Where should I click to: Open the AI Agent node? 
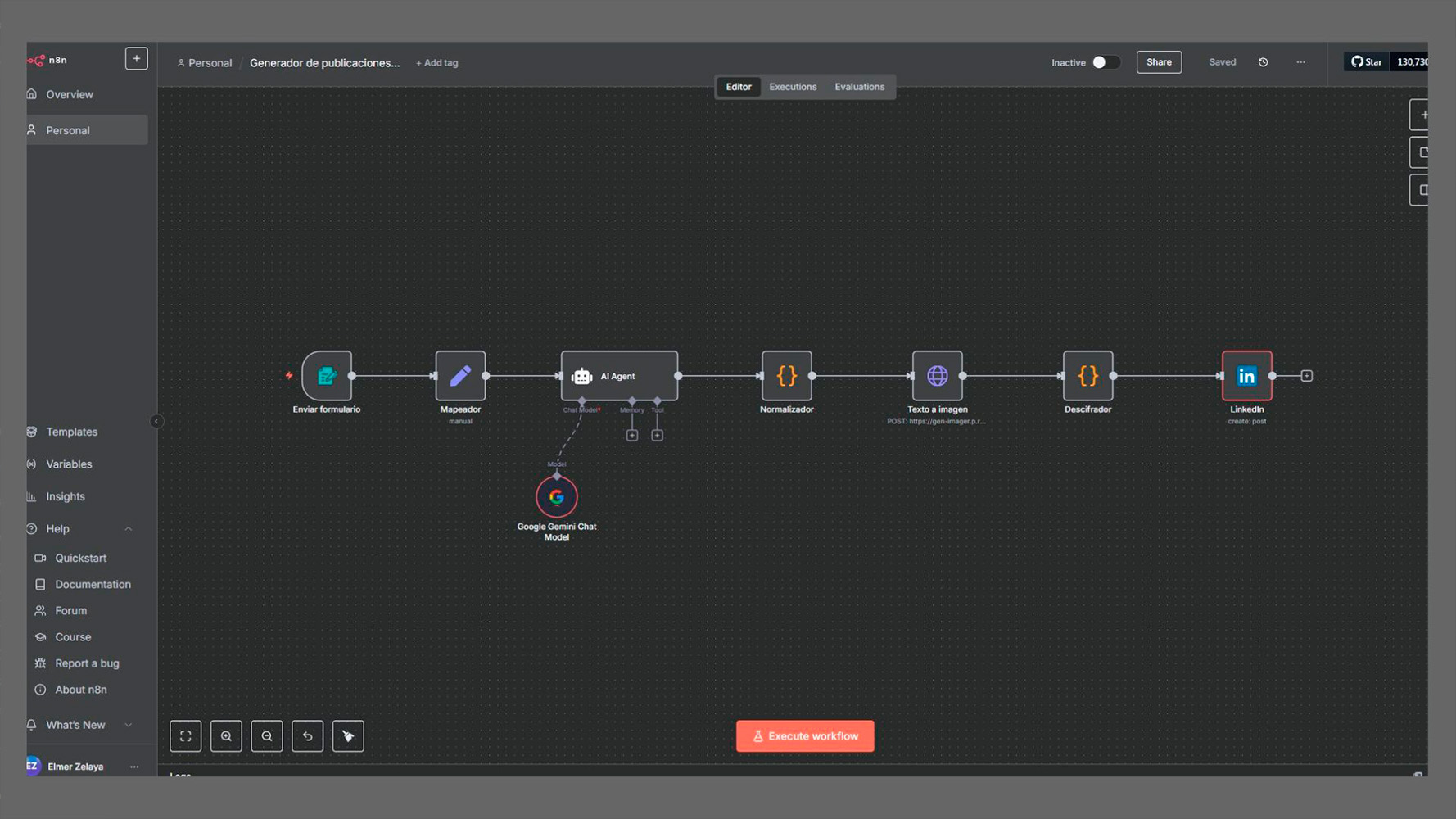(619, 376)
